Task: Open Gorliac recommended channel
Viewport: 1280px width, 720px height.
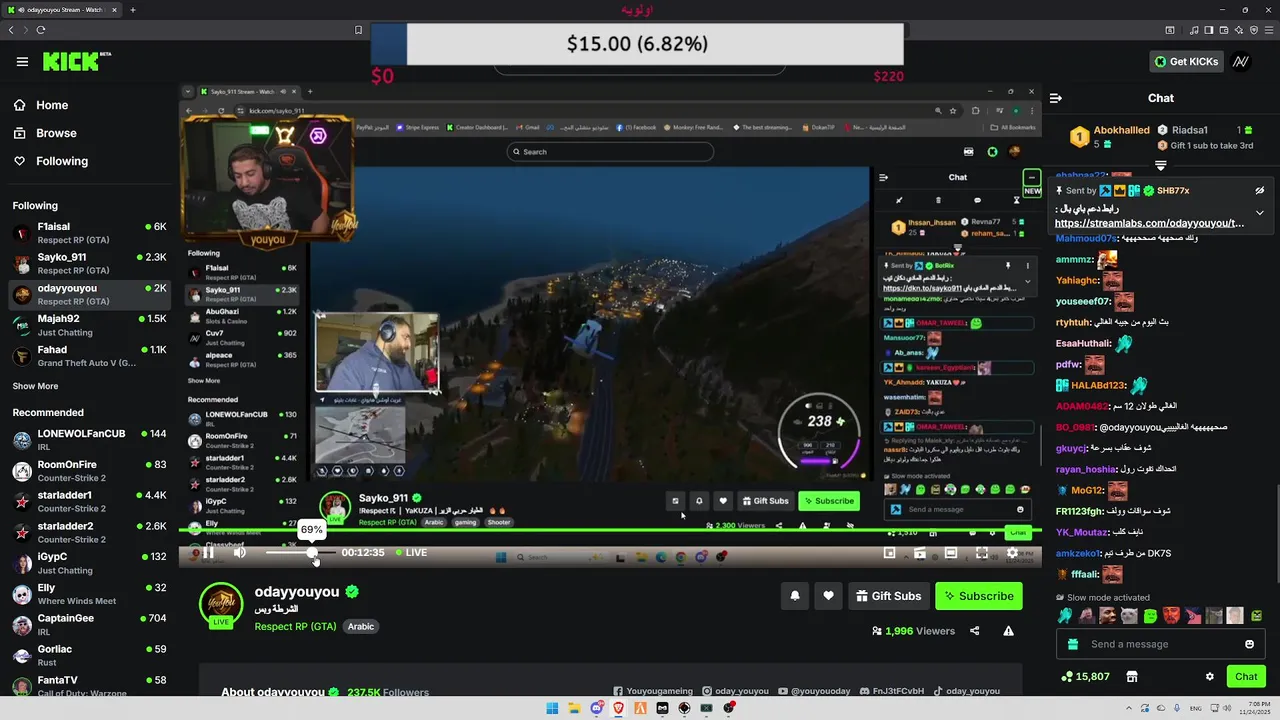Action: 88,655
